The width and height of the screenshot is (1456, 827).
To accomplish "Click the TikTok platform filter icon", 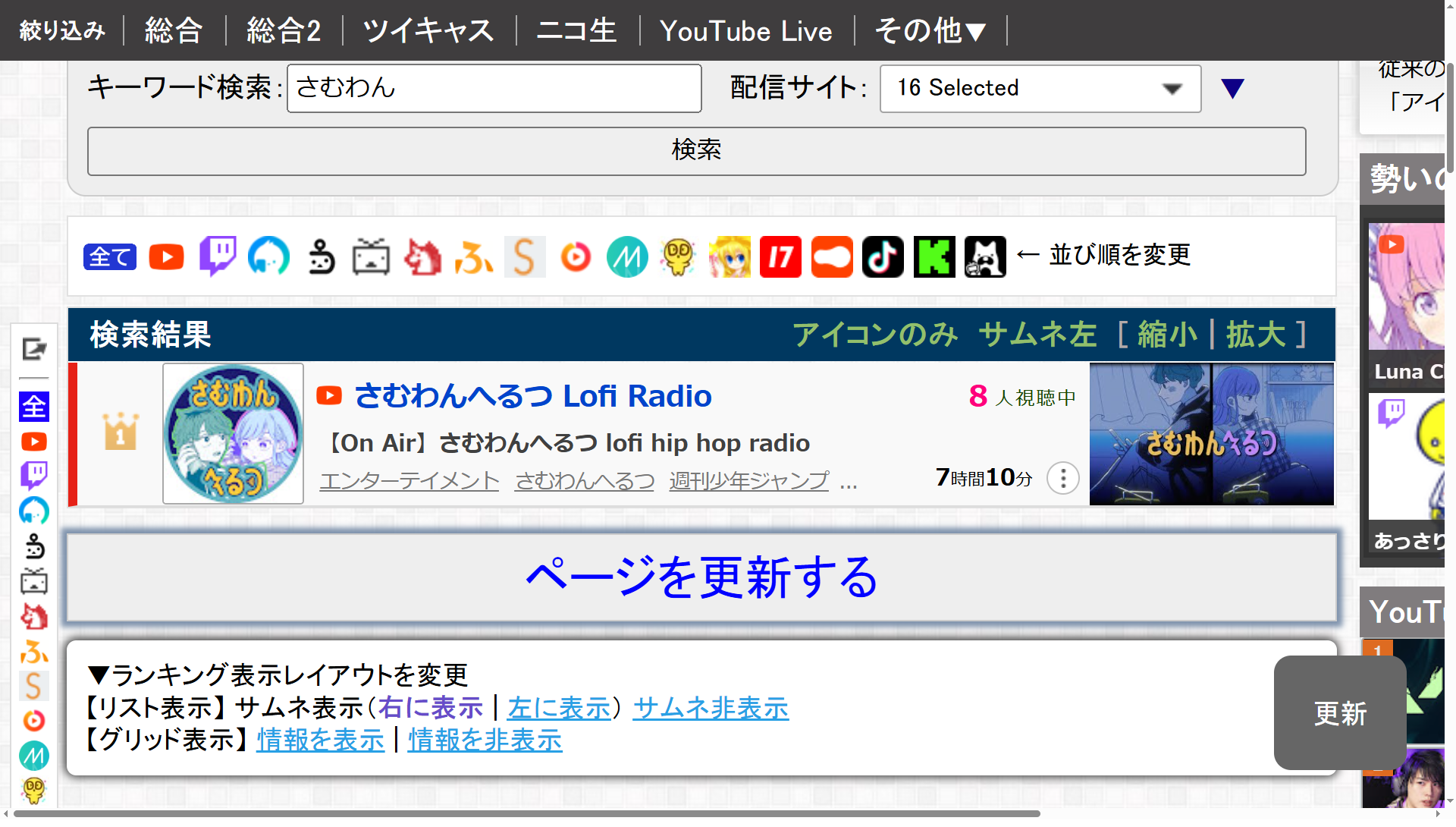I will coord(883,257).
